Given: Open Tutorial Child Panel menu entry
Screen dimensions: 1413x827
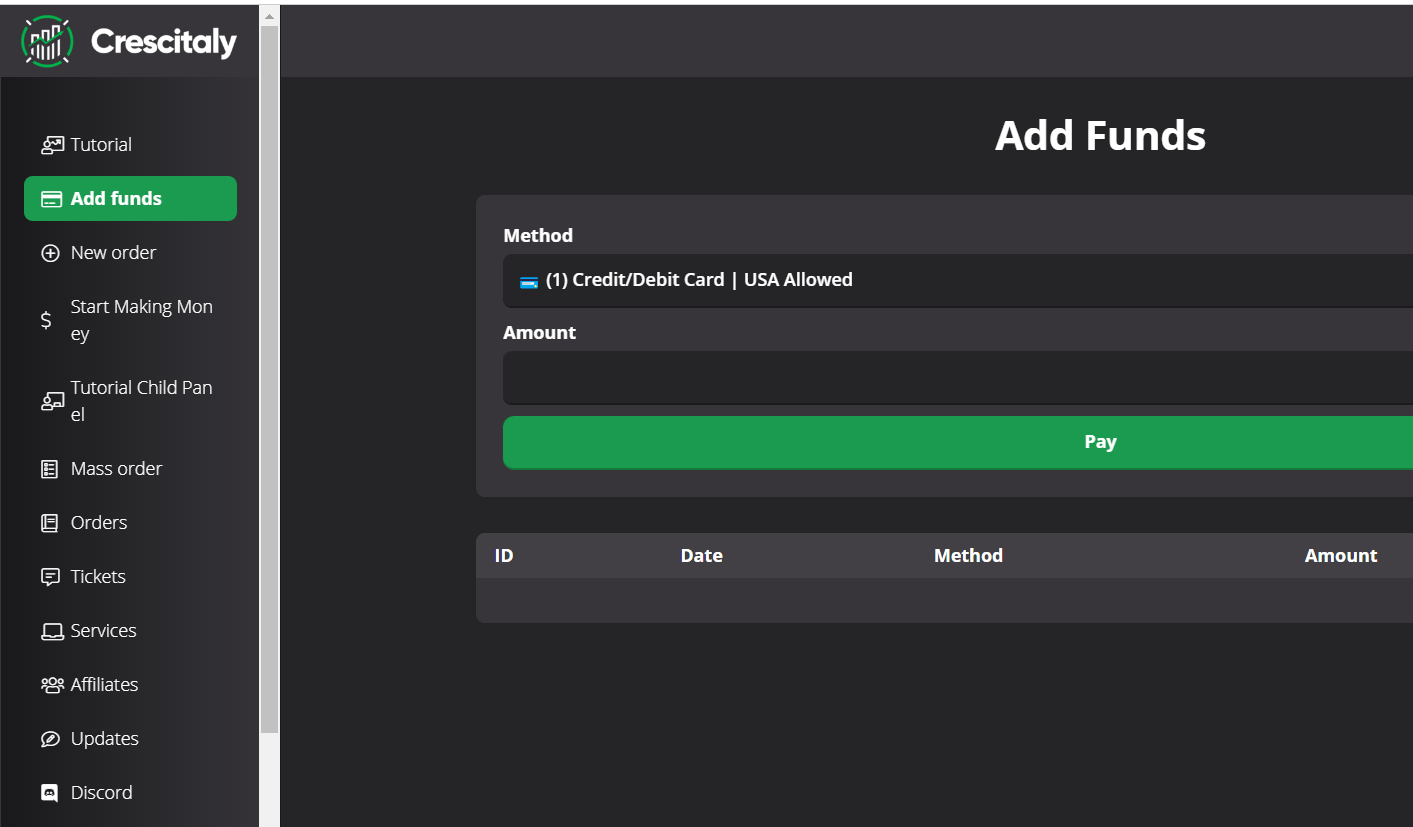Looking at the screenshot, I should [141, 401].
